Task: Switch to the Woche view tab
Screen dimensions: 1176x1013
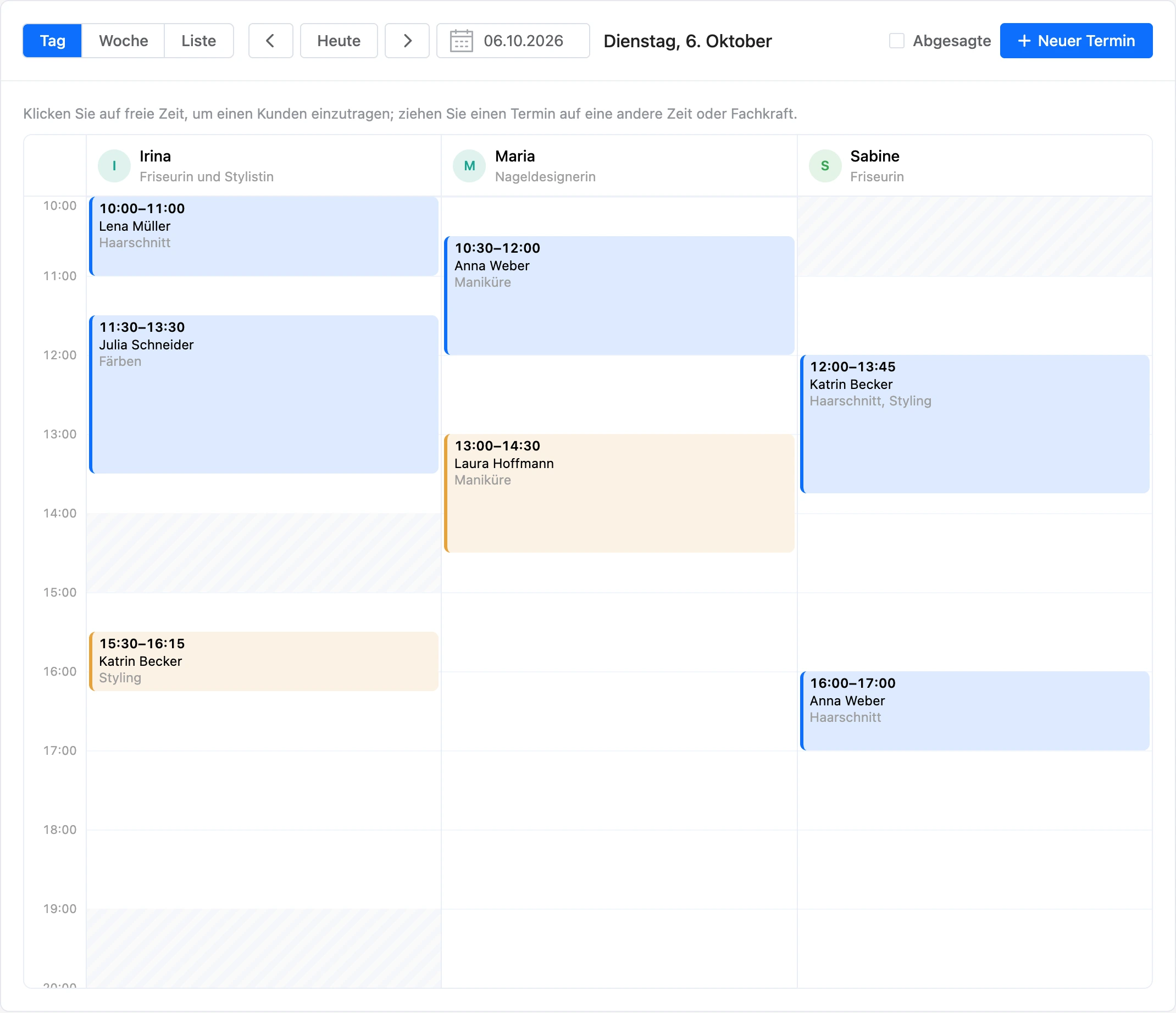Action: (123, 41)
